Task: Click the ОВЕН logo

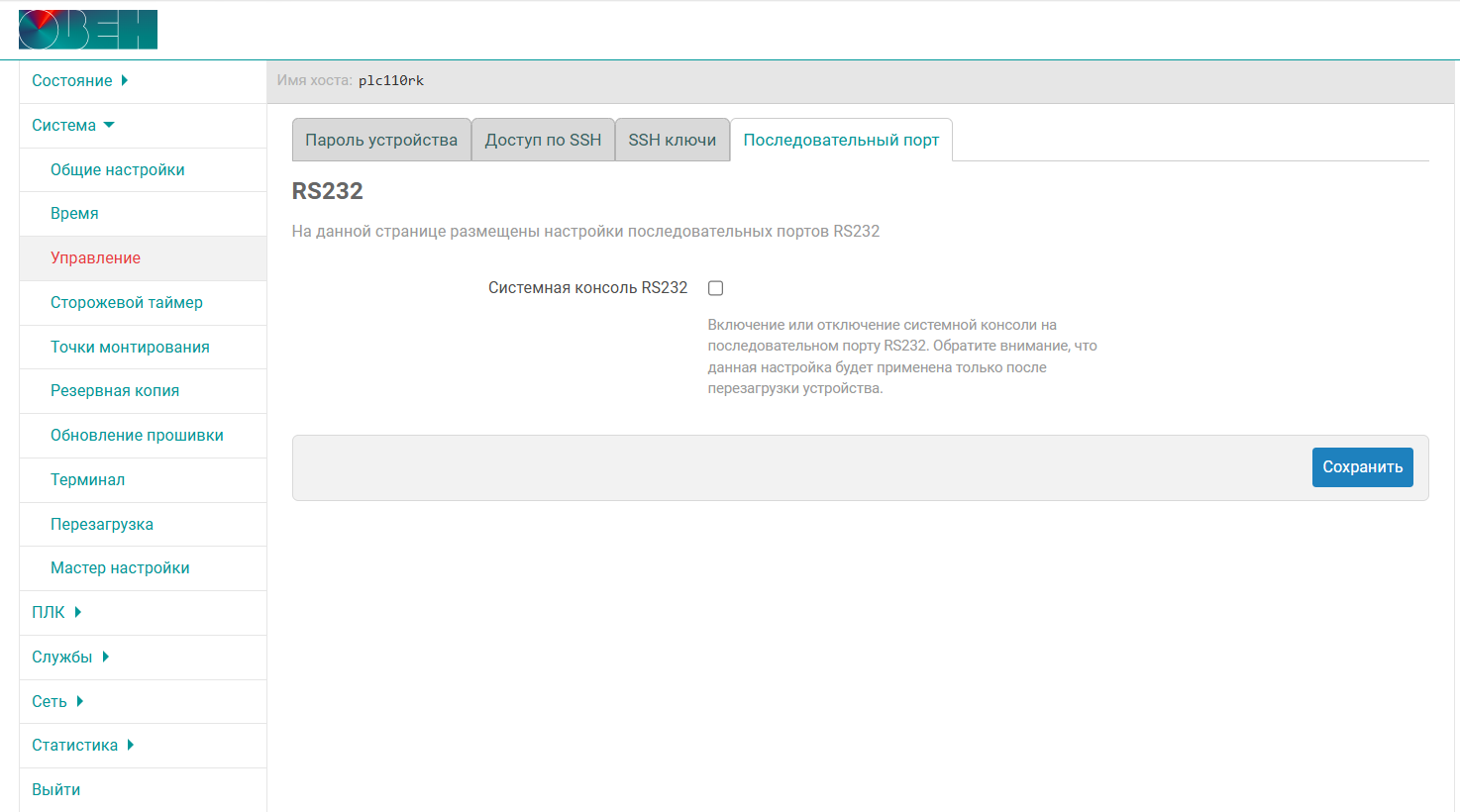Action: [x=88, y=30]
